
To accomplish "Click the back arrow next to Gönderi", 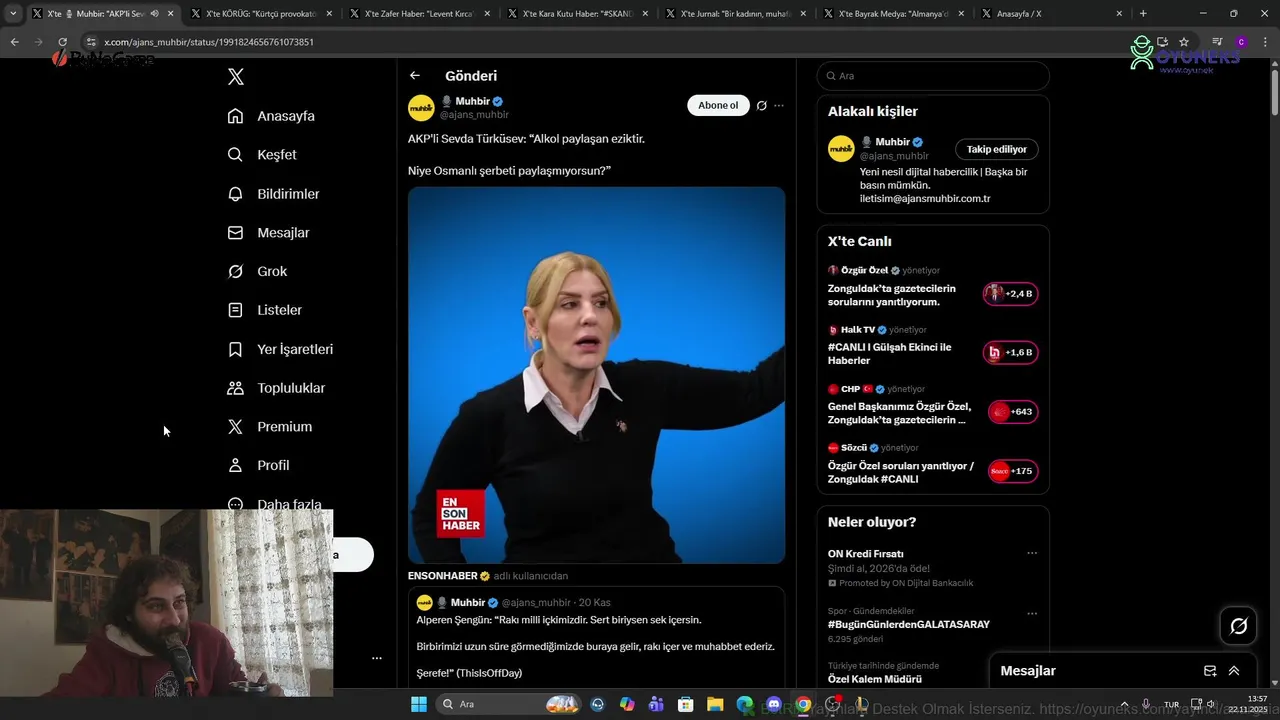I will coord(415,76).
